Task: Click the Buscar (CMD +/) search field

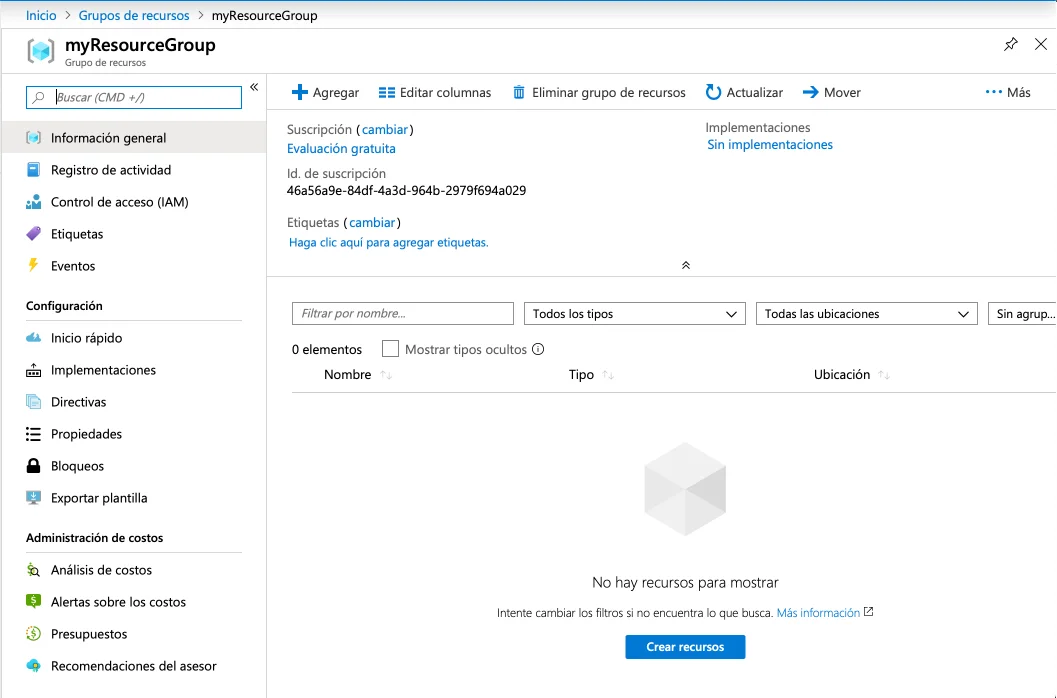Action: 133,97
